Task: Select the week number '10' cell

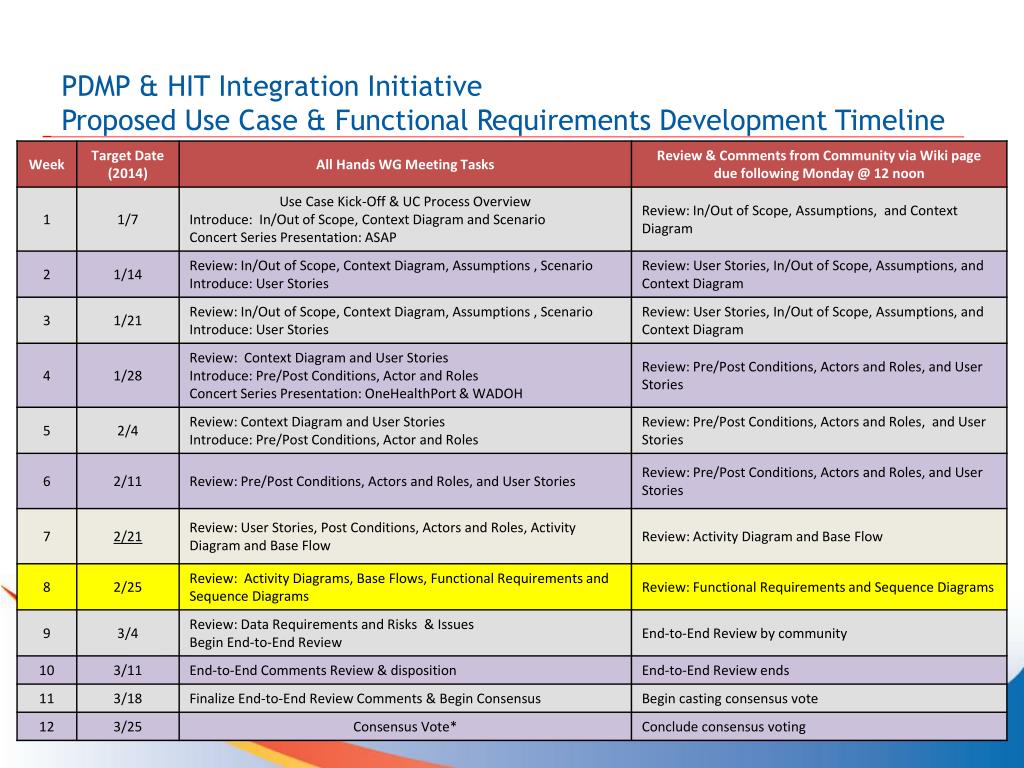Action: (x=46, y=671)
